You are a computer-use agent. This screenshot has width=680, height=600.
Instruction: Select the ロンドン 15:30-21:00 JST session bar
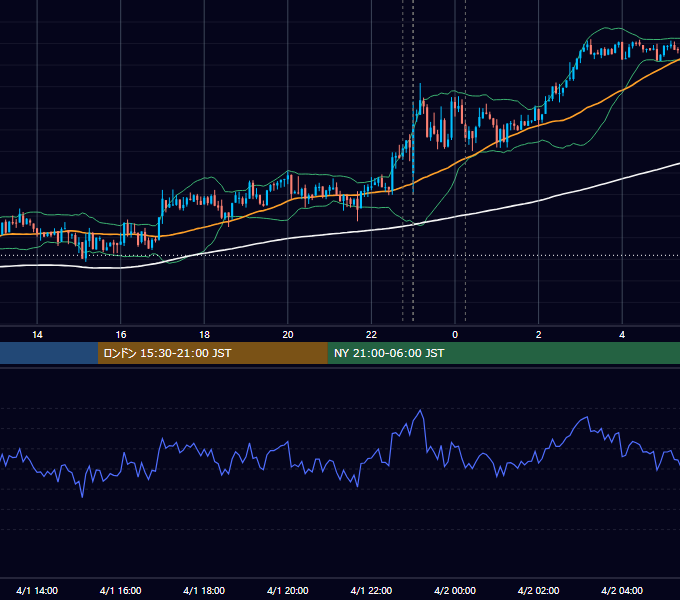pyautogui.click(x=212, y=353)
